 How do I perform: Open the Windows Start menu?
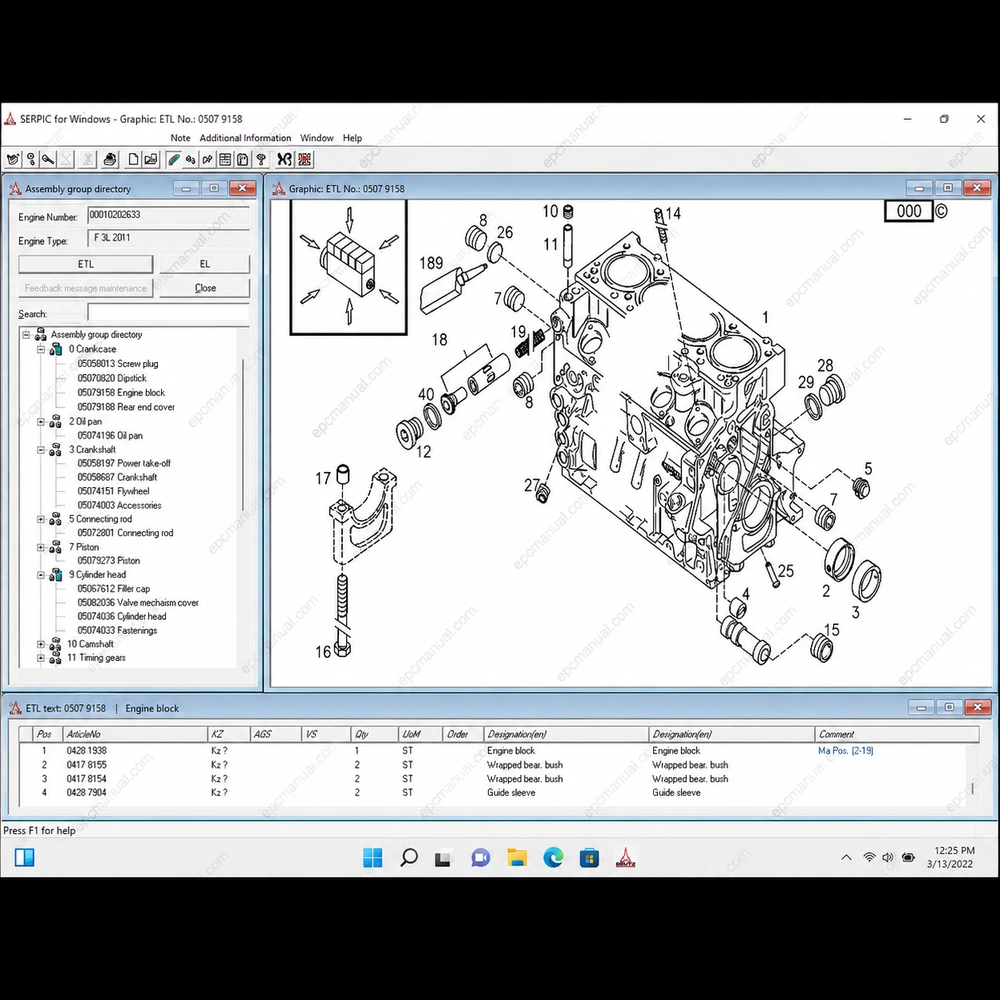click(x=372, y=858)
